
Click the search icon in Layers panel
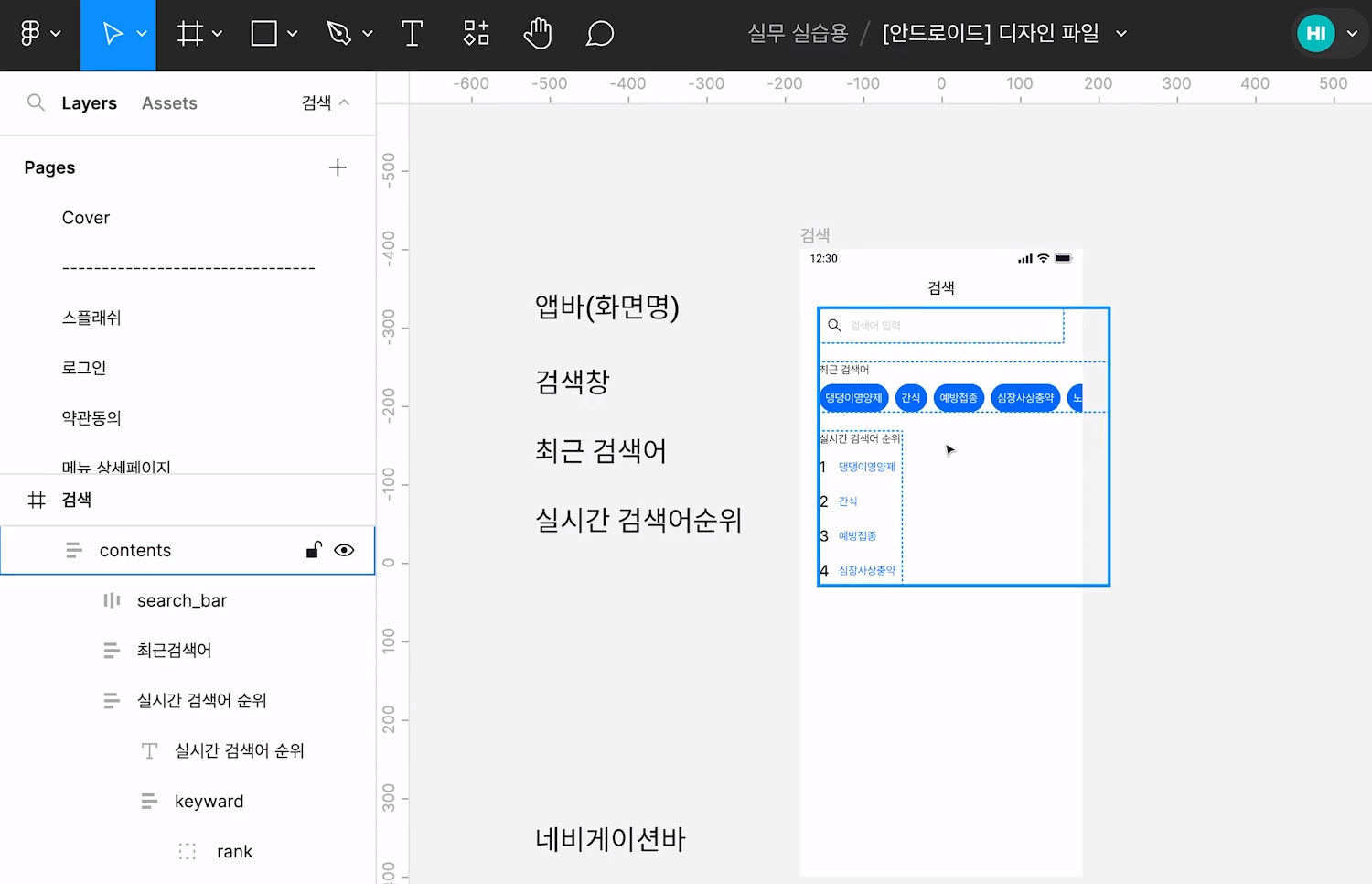(36, 102)
